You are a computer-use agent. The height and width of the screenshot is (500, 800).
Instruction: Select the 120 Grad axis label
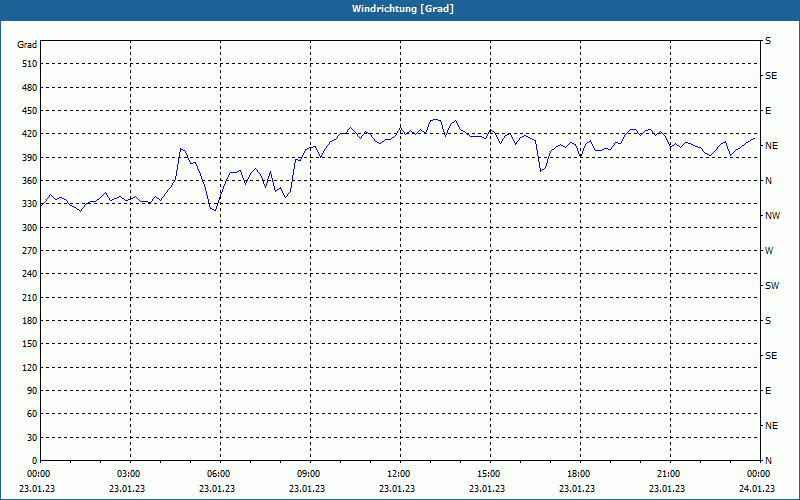[x=30, y=367]
